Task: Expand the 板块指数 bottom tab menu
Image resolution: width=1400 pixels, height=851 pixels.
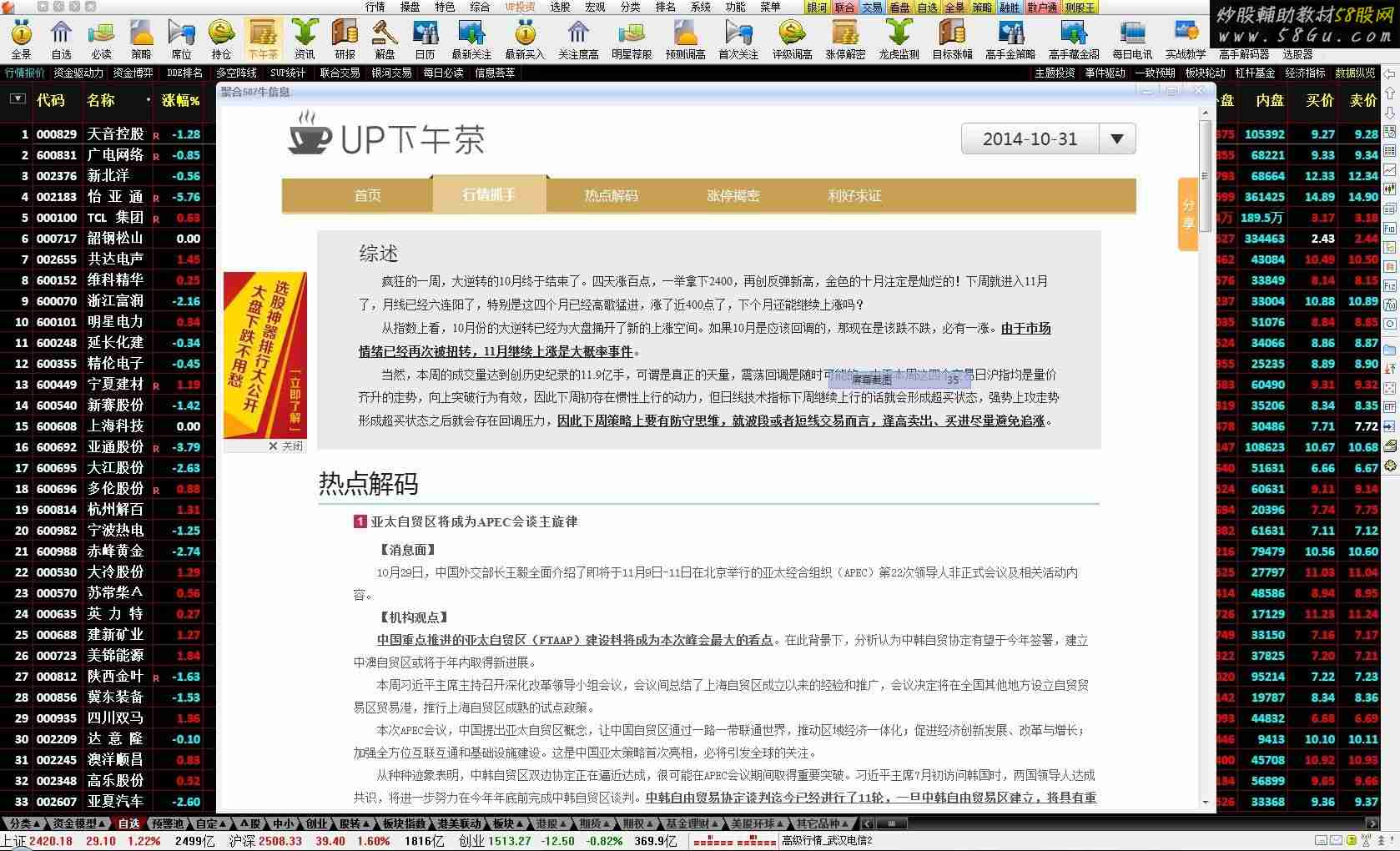Action: (404, 823)
